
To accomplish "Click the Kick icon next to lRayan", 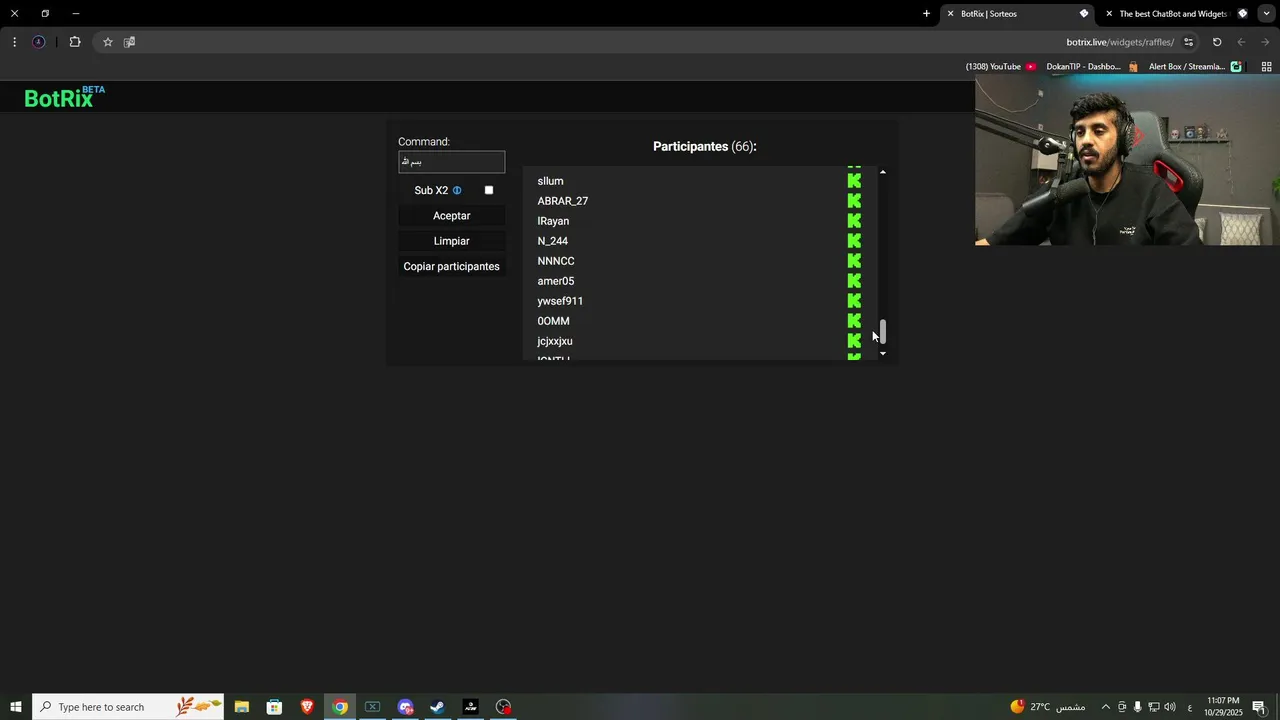I will click(x=854, y=221).
